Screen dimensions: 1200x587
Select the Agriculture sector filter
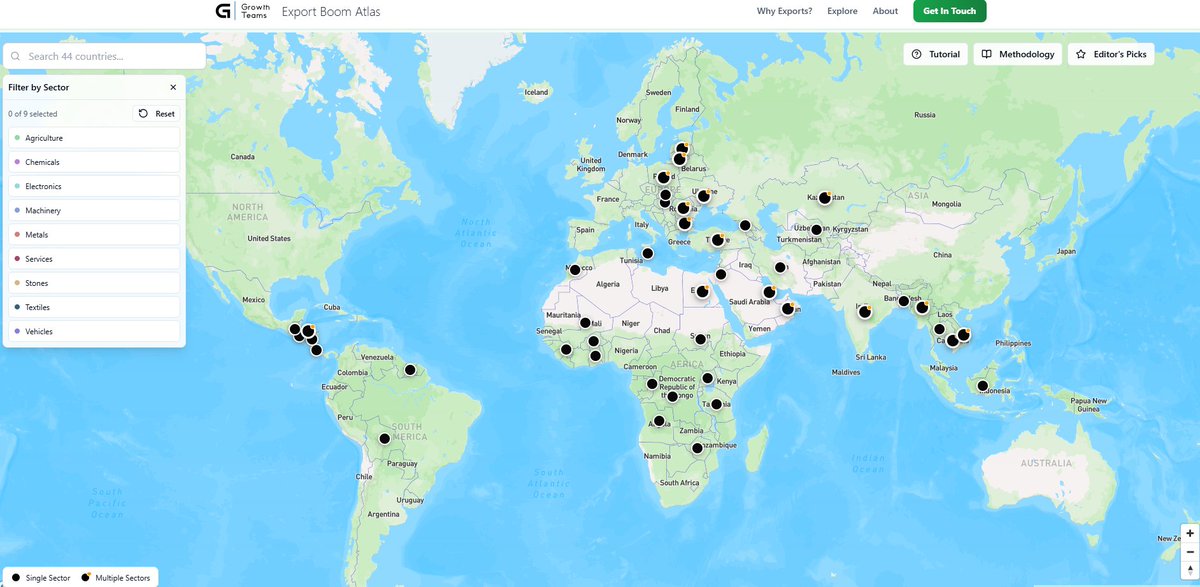pos(93,137)
